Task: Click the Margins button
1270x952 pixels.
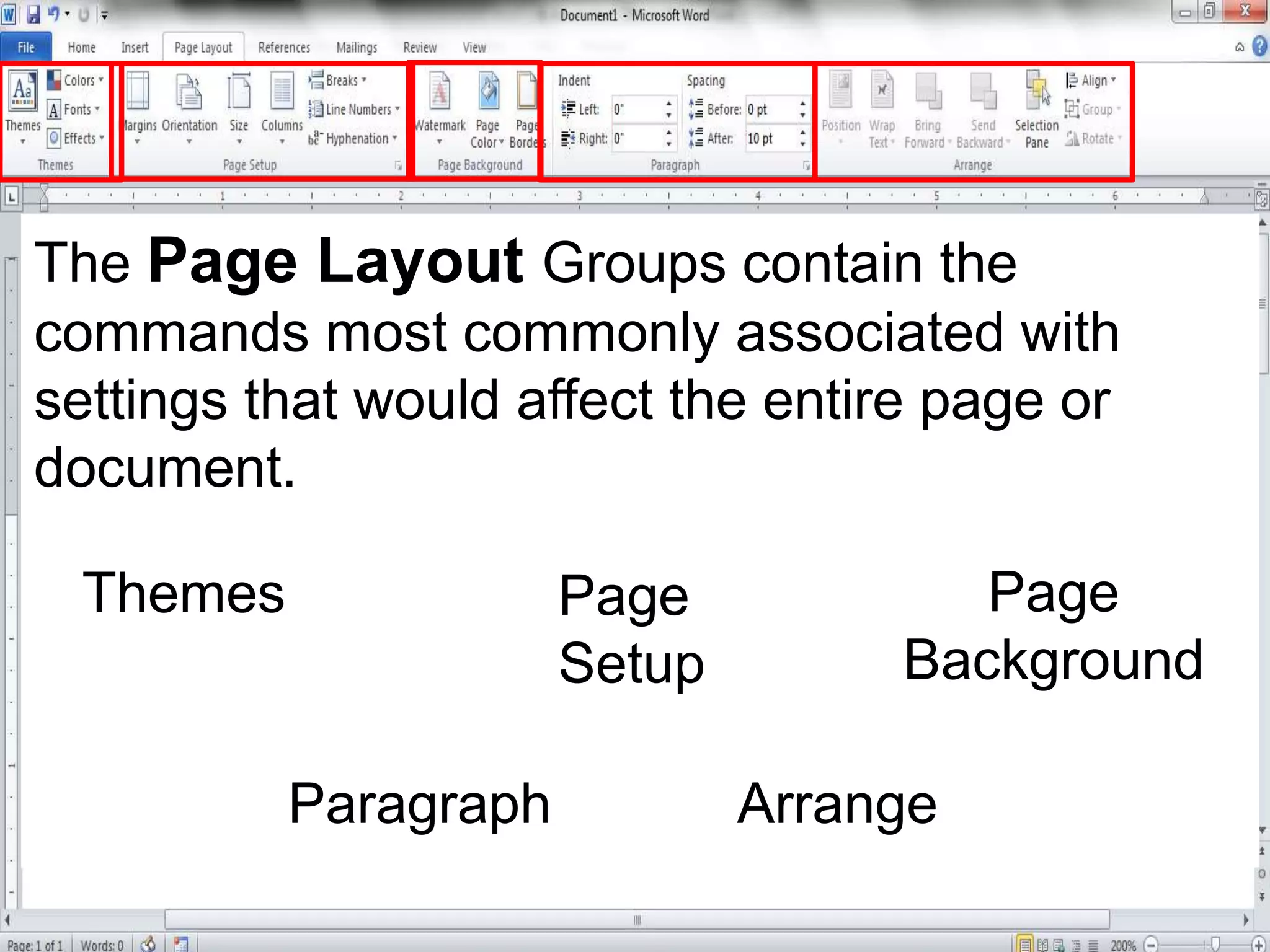Action: (139, 108)
